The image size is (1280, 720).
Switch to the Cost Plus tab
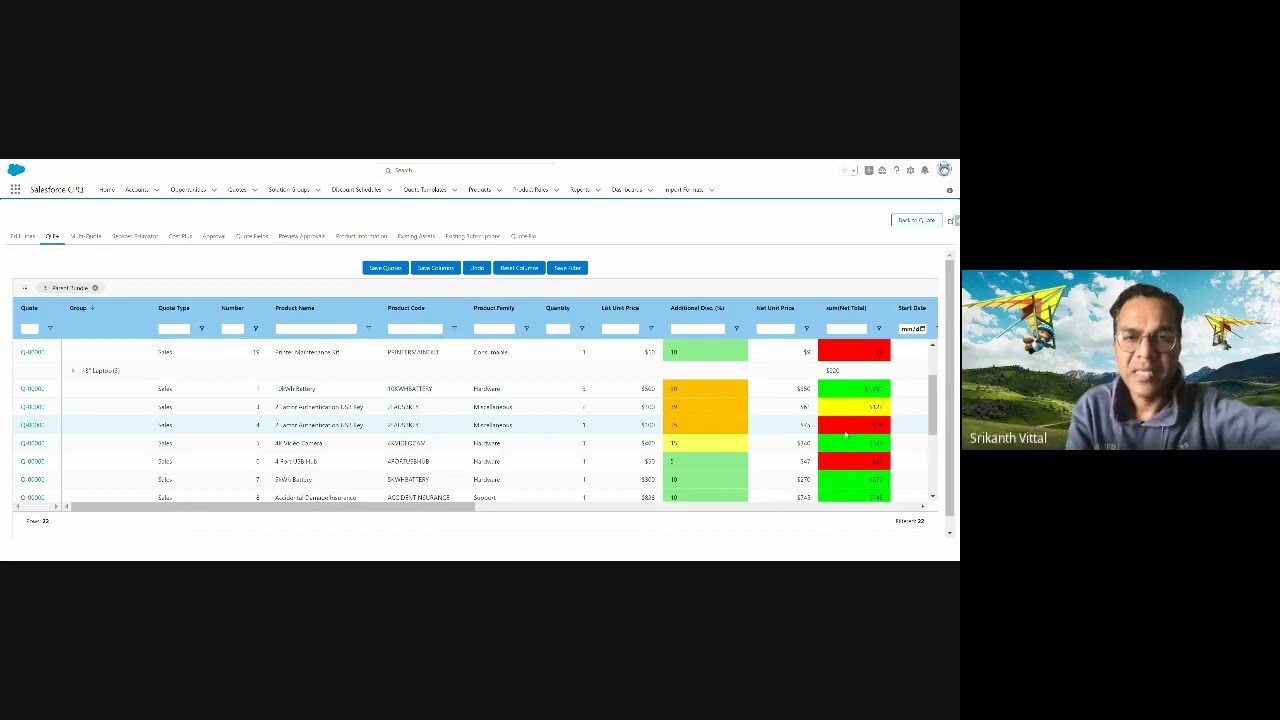point(180,236)
